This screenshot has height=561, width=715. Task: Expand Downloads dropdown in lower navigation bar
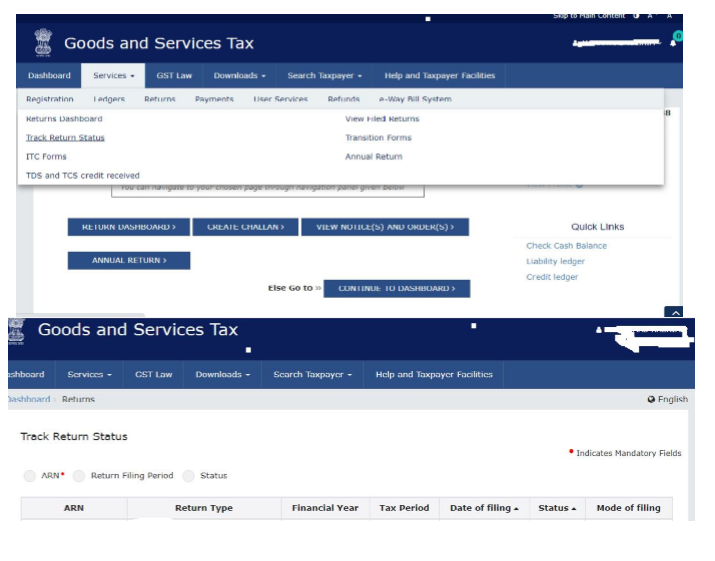click(223, 374)
